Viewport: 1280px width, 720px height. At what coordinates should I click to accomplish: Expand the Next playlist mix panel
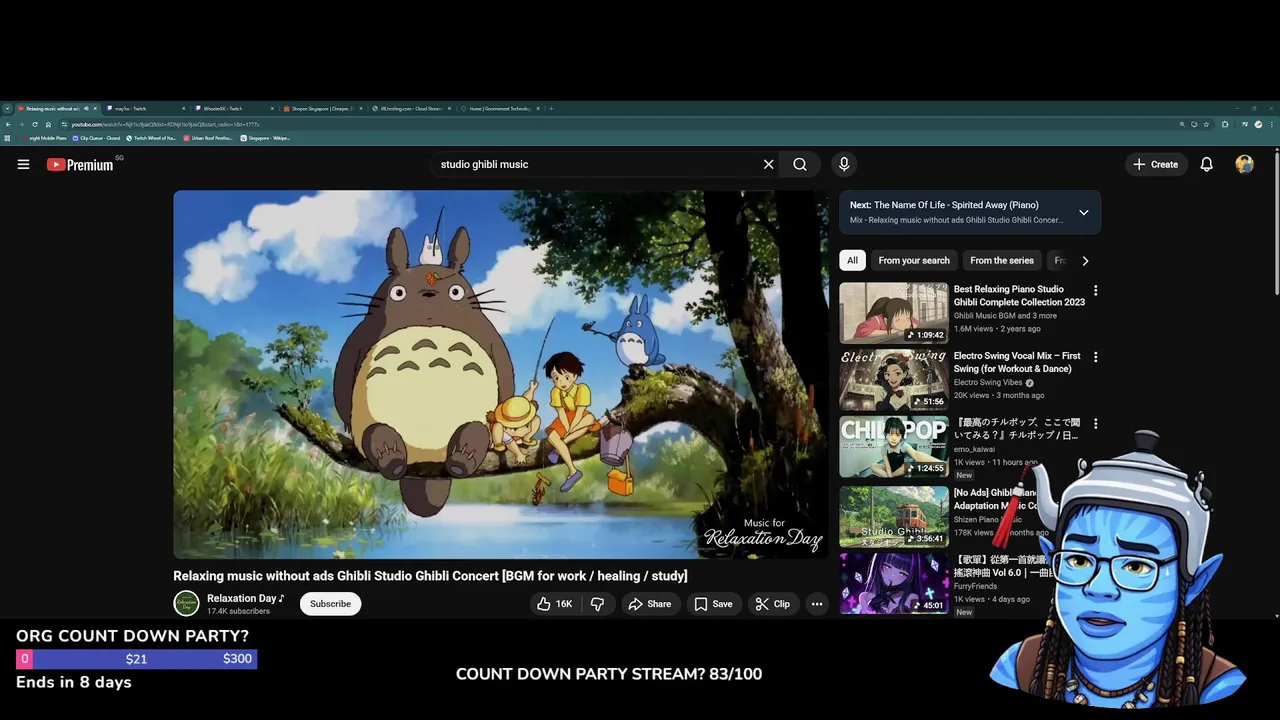tap(1083, 212)
